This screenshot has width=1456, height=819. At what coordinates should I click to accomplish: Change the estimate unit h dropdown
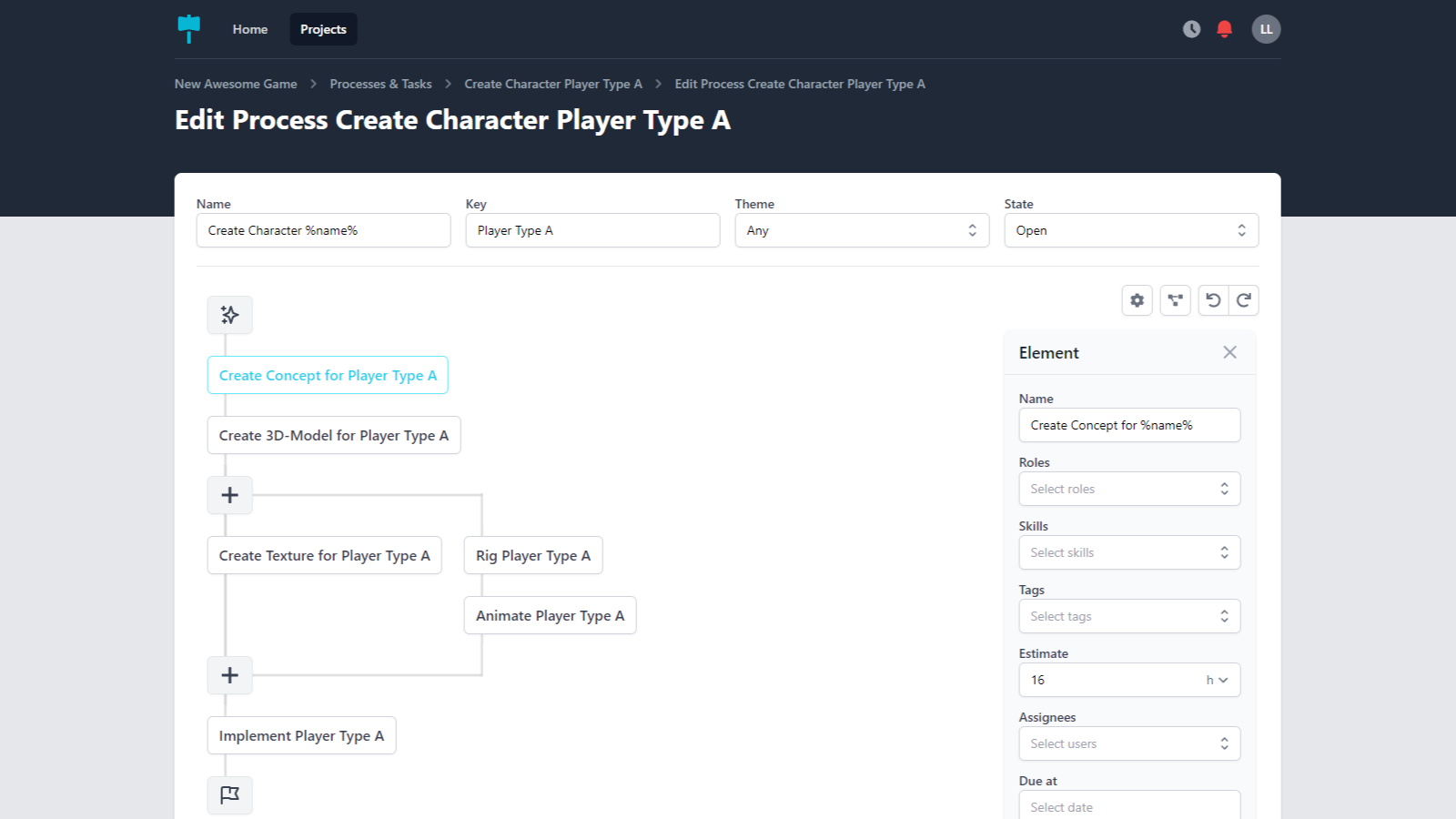(1217, 680)
